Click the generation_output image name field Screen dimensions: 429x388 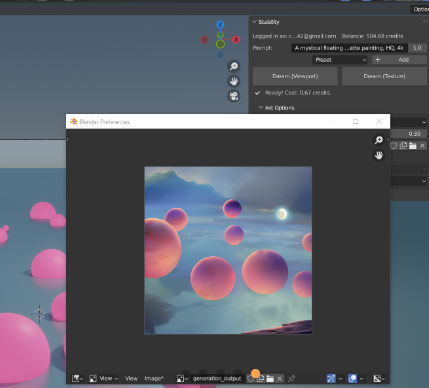click(x=217, y=378)
